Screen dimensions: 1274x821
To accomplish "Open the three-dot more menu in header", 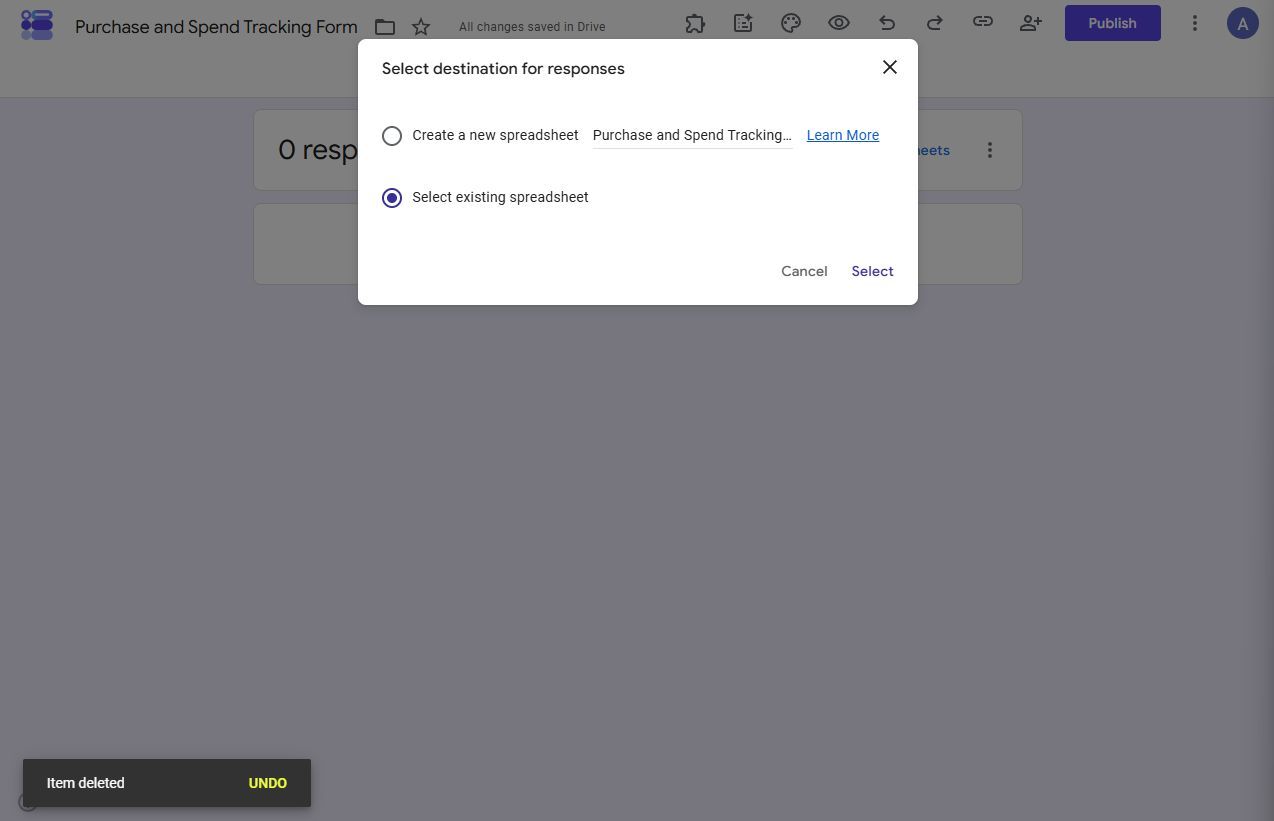I will click(x=1194, y=23).
